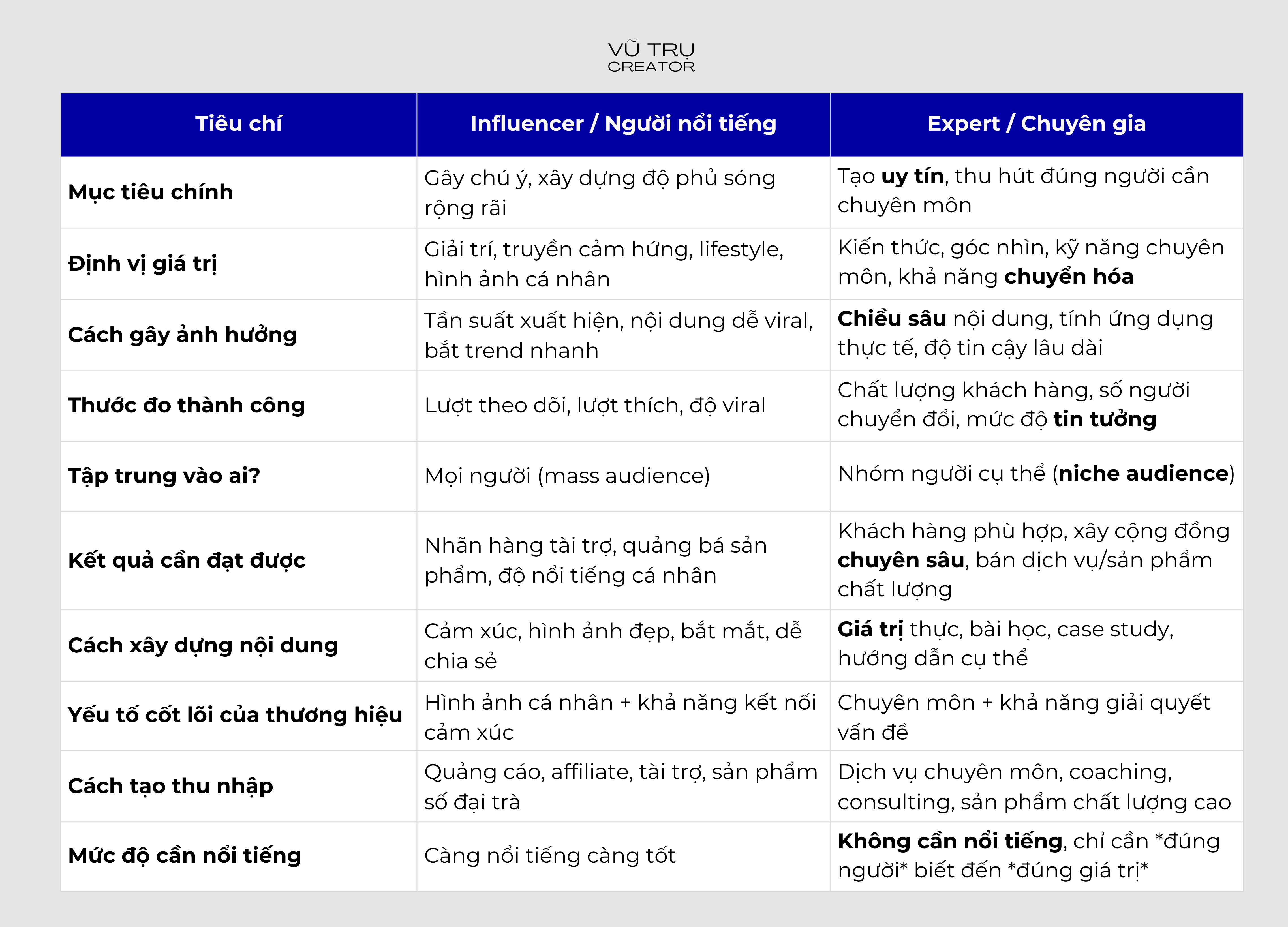This screenshot has width=1288, height=927.
Task: Select 'Influencer / Người nổi tiếng' header cell
Action: point(623,124)
